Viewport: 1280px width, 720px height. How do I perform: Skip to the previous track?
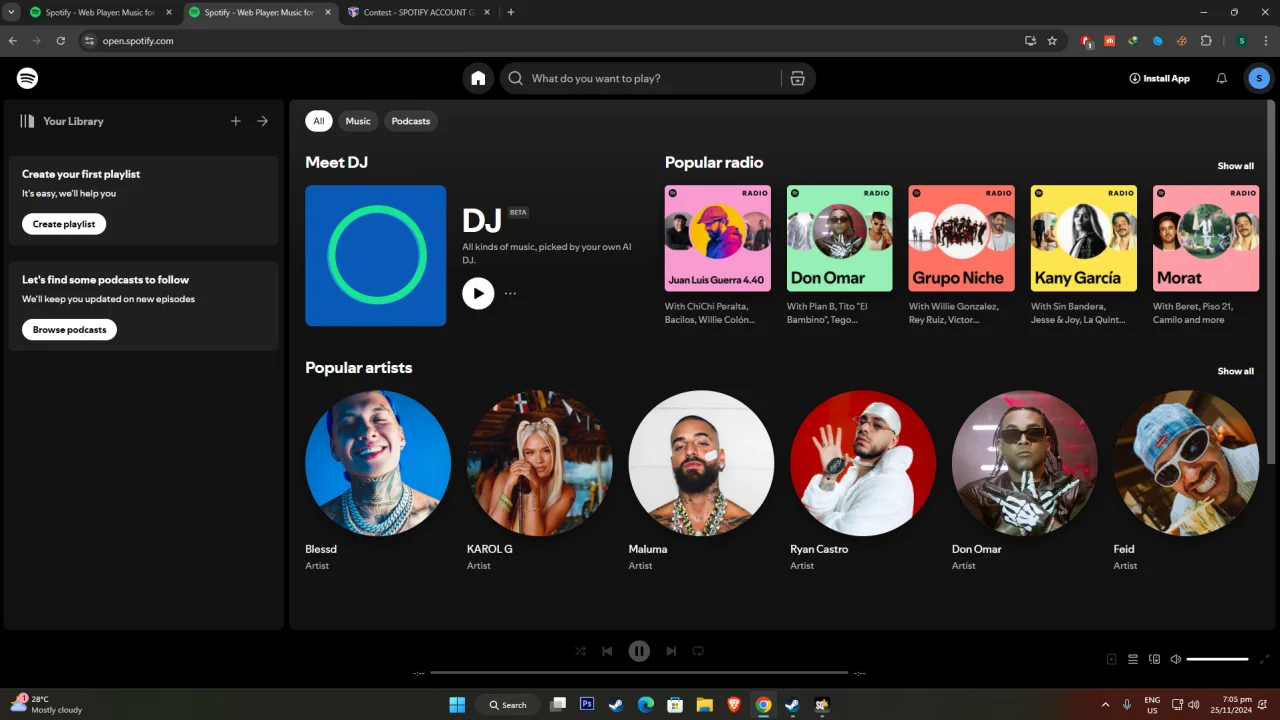tap(607, 651)
